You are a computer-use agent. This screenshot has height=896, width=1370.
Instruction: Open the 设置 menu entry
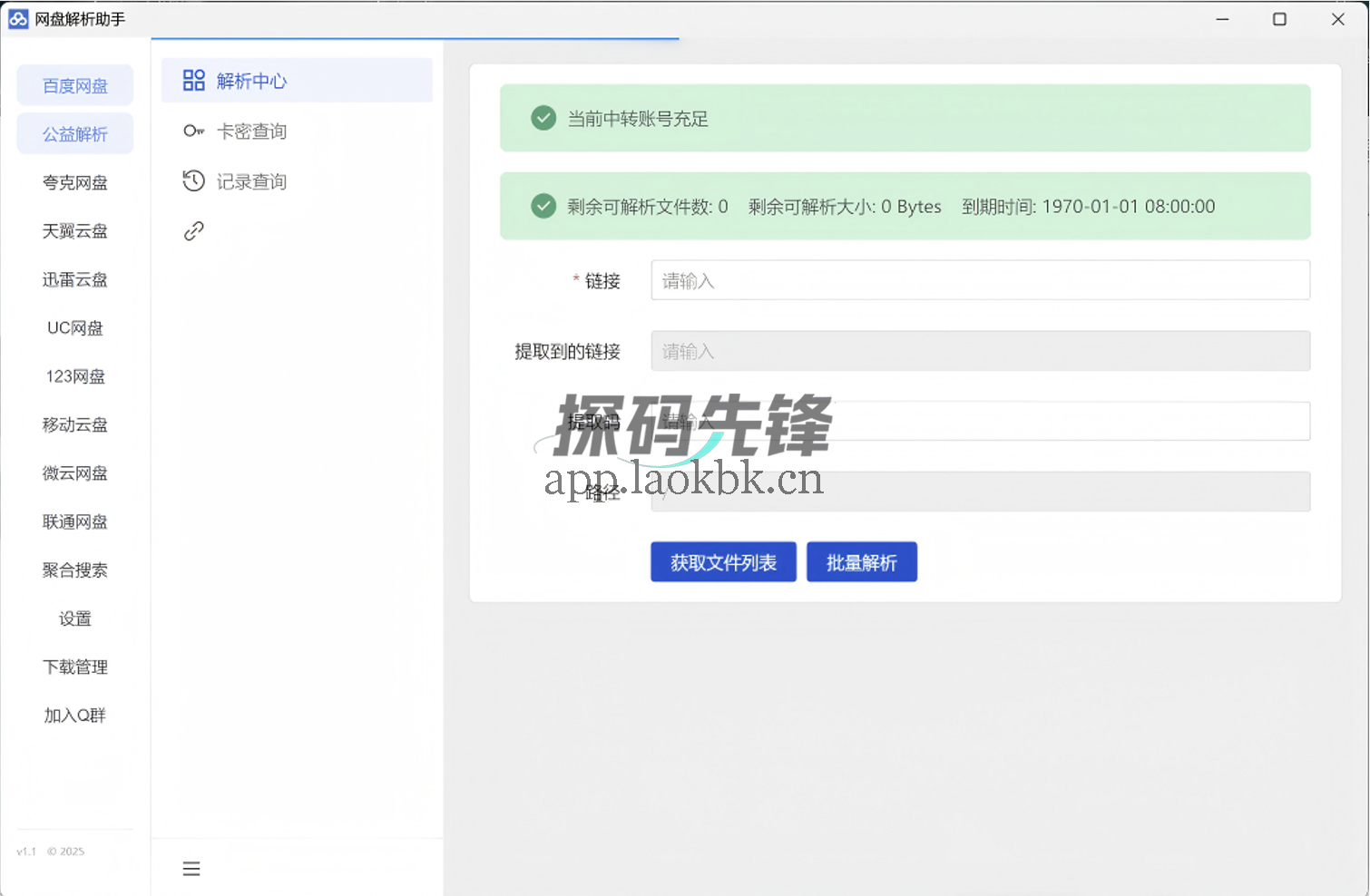pos(74,618)
